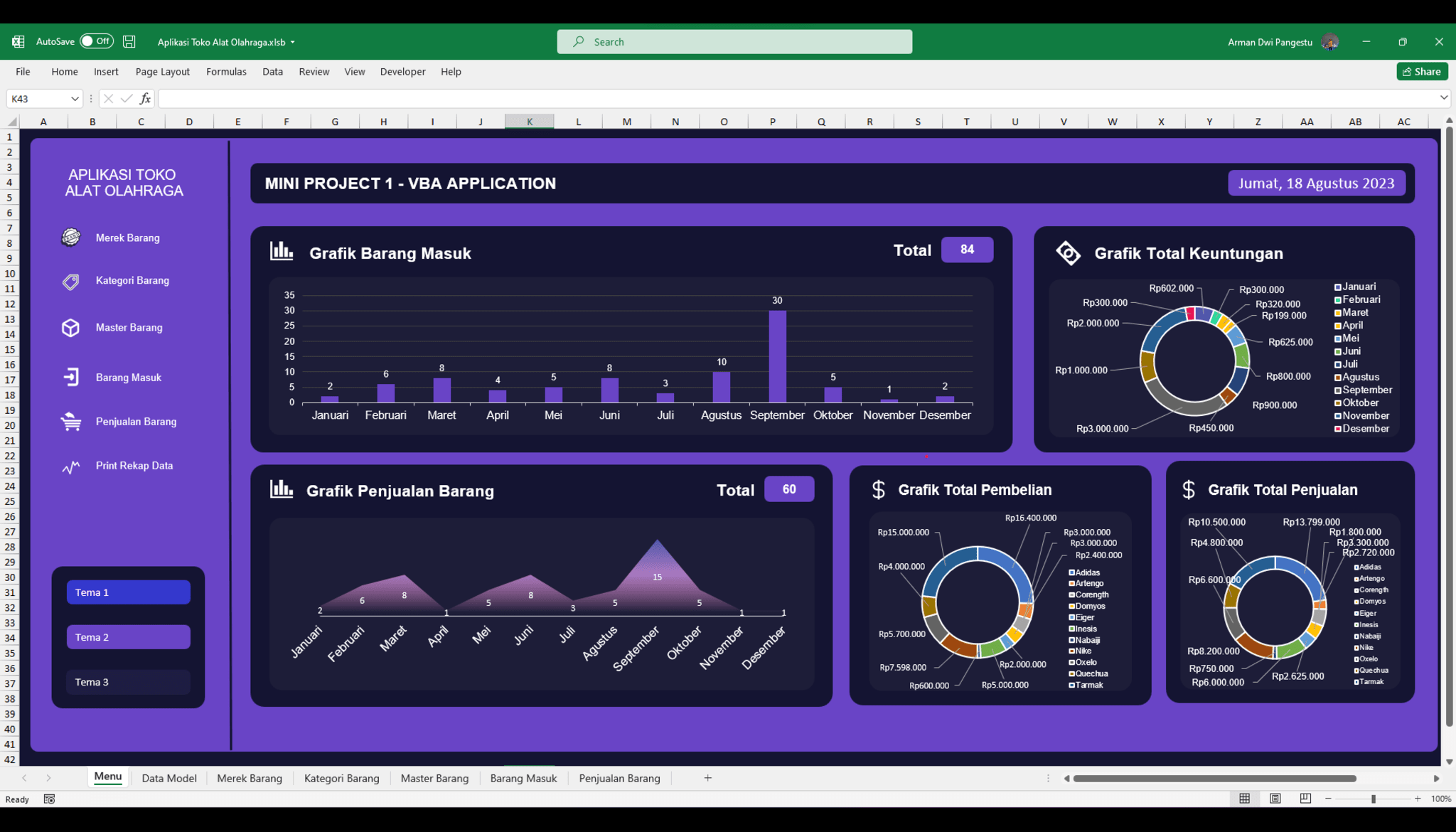
Task: Apply the Tema 2 theme button
Action: [129, 637]
